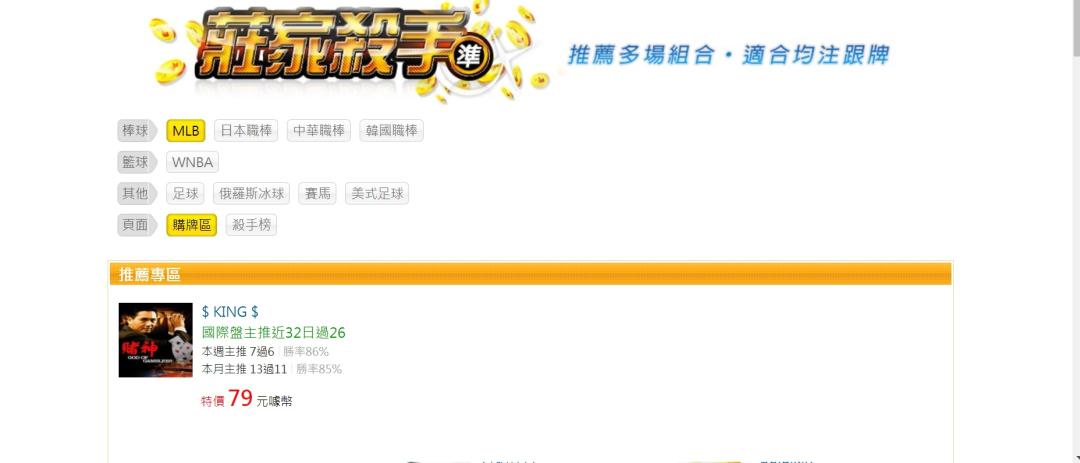The height and width of the screenshot is (463, 1080).
Task: Select the MLB baseball league filter
Action: point(185,131)
